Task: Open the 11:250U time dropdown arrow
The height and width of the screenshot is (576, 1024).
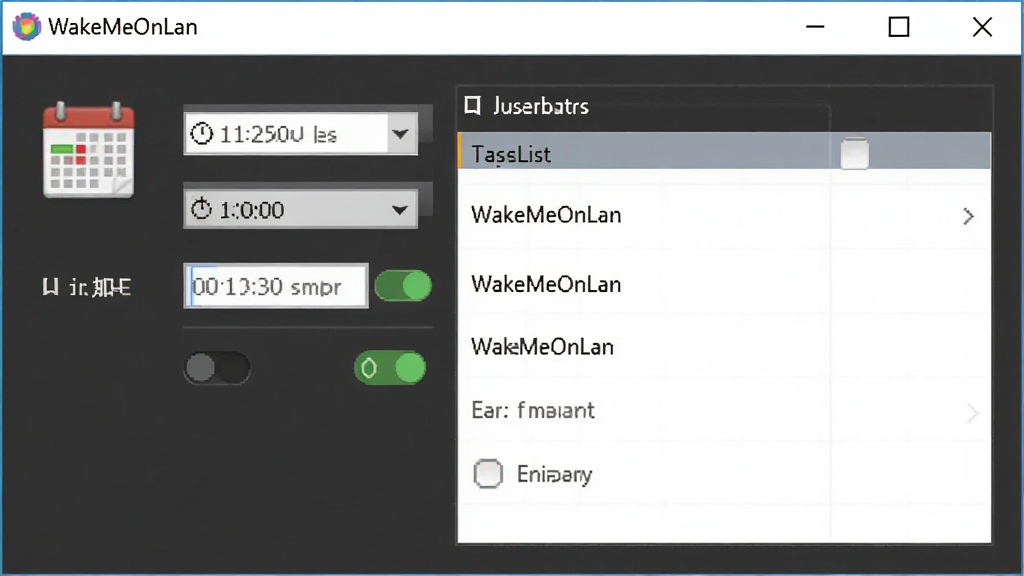Action: click(400, 134)
